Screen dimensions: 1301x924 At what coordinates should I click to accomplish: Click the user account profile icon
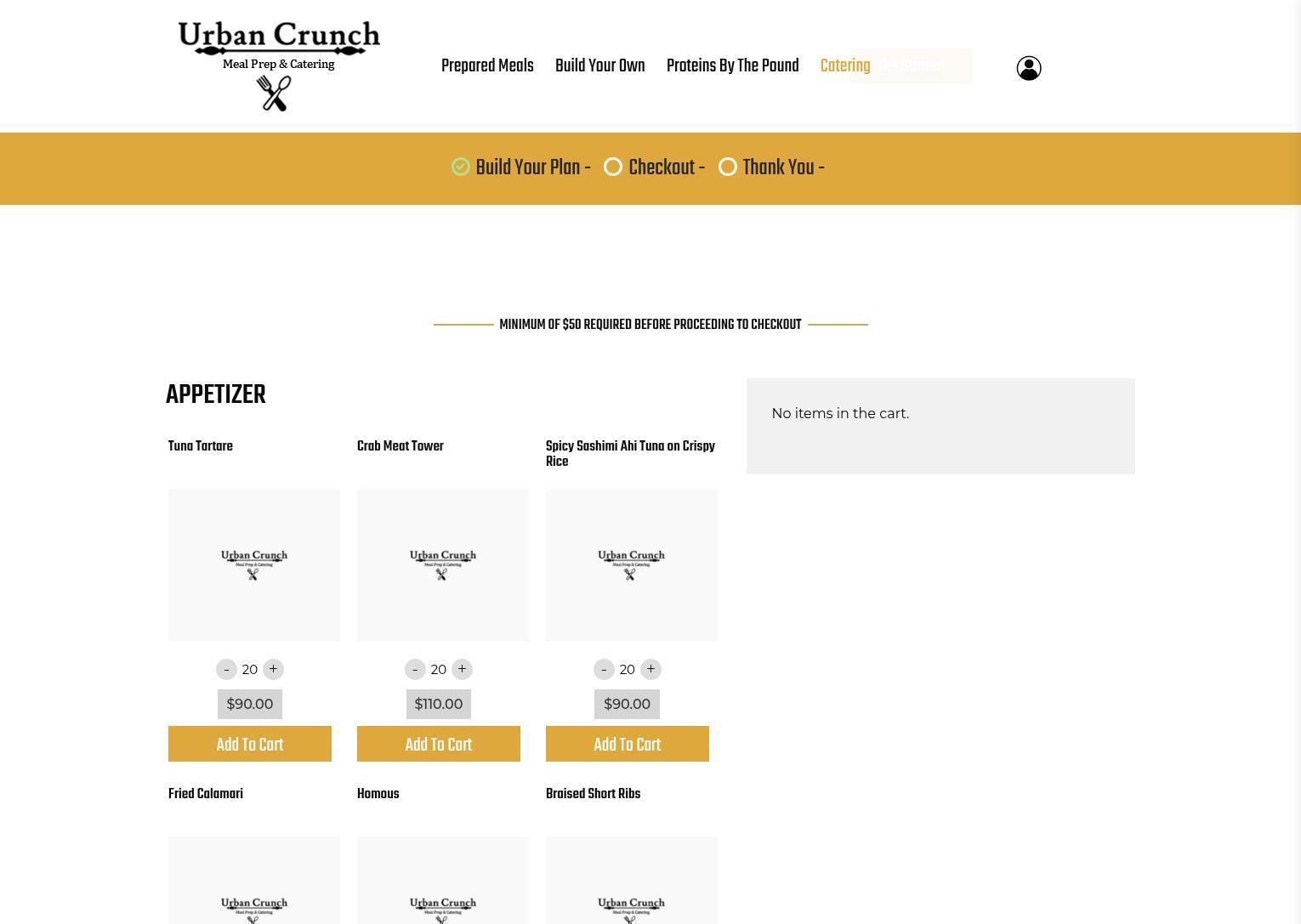(x=1028, y=68)
